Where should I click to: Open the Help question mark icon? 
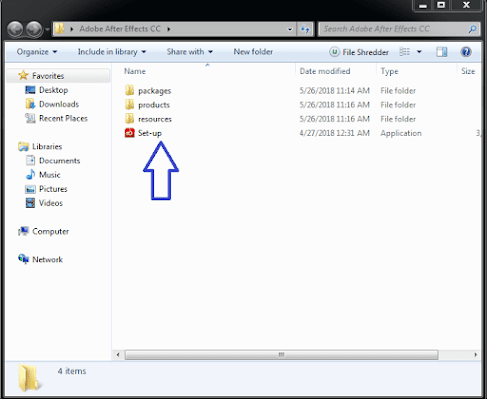pos(466,52)
